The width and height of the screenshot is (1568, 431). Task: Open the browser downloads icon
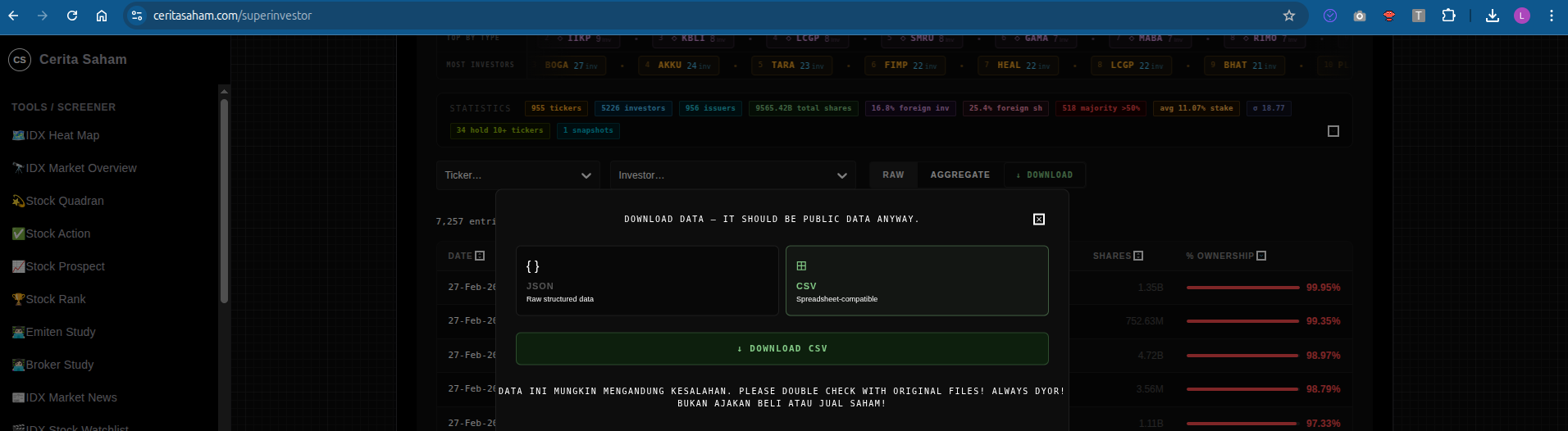point(1492,16)
